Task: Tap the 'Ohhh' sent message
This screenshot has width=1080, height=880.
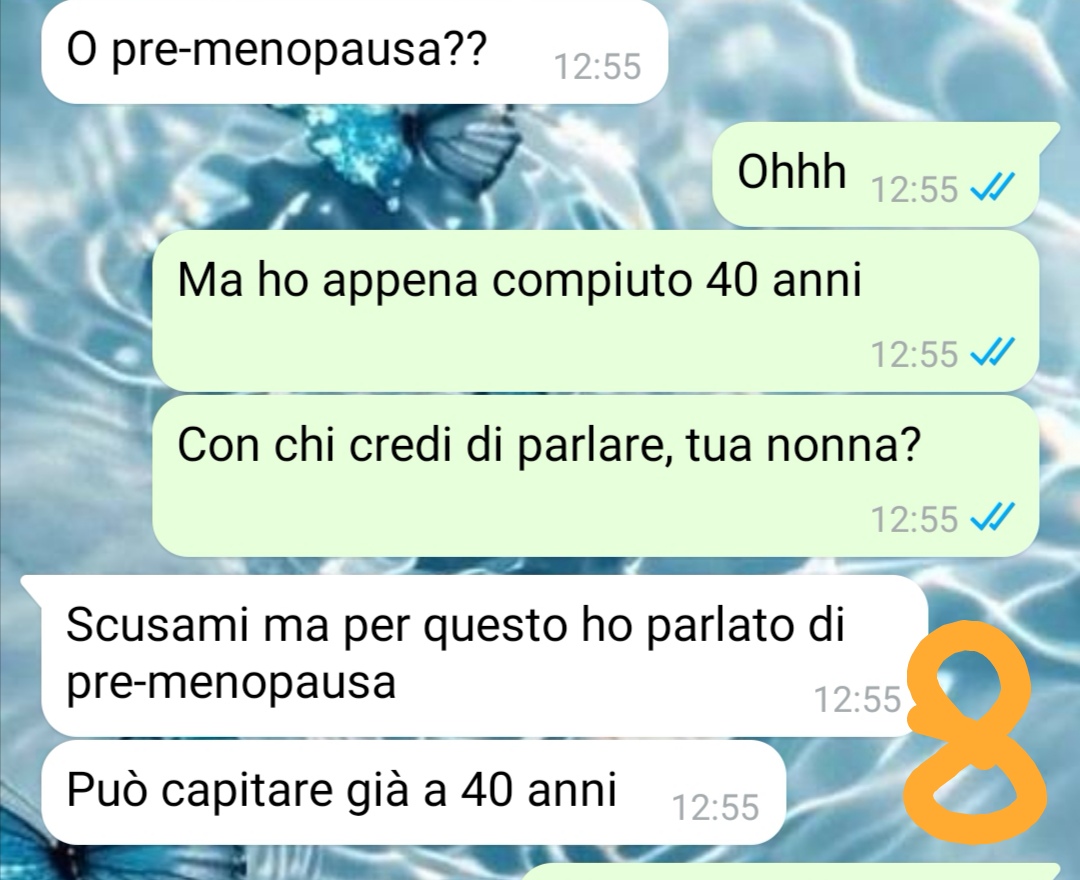Action: coord(875,174)
